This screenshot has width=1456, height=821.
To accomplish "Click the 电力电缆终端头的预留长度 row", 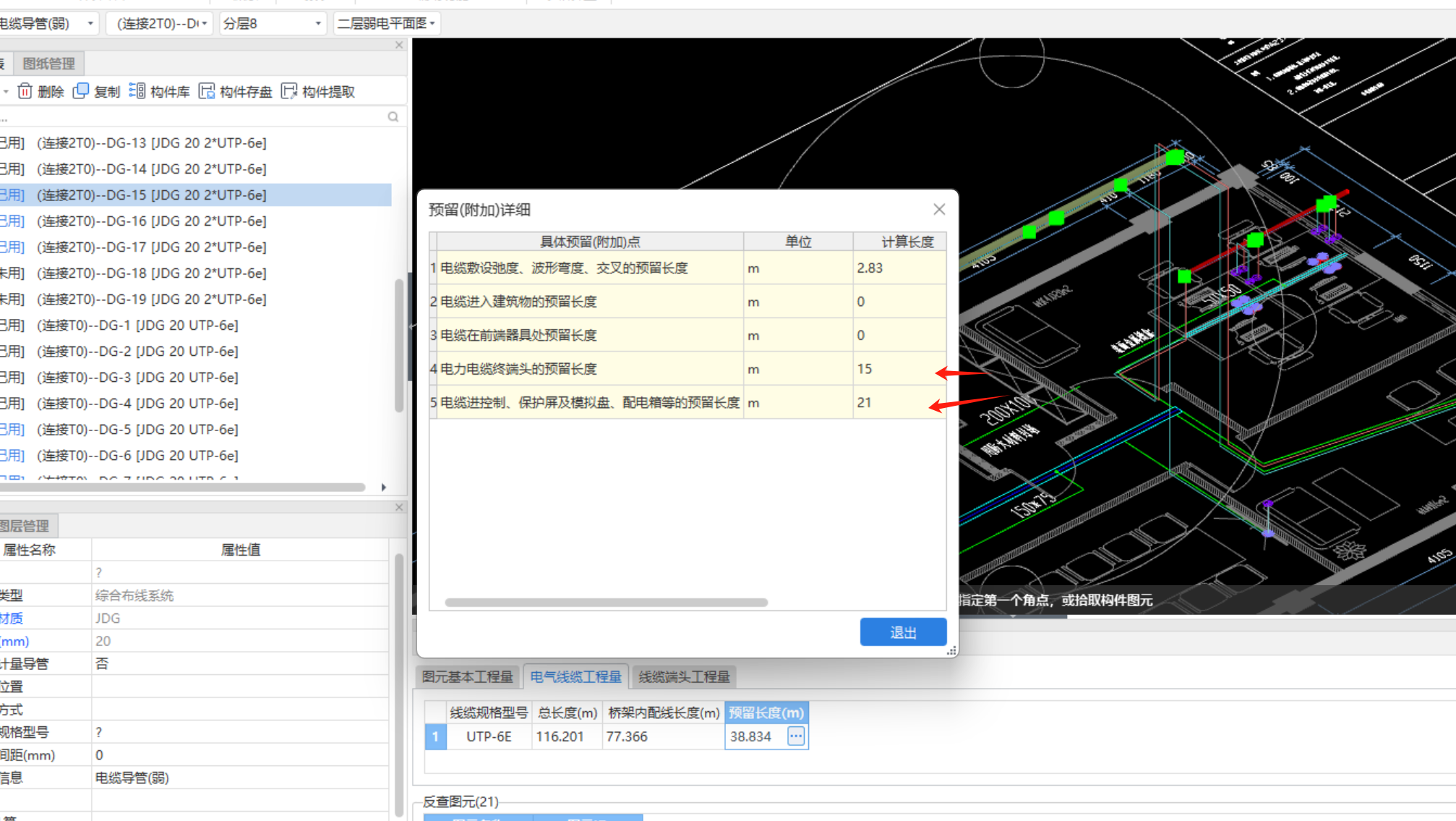I will [688, 369].
